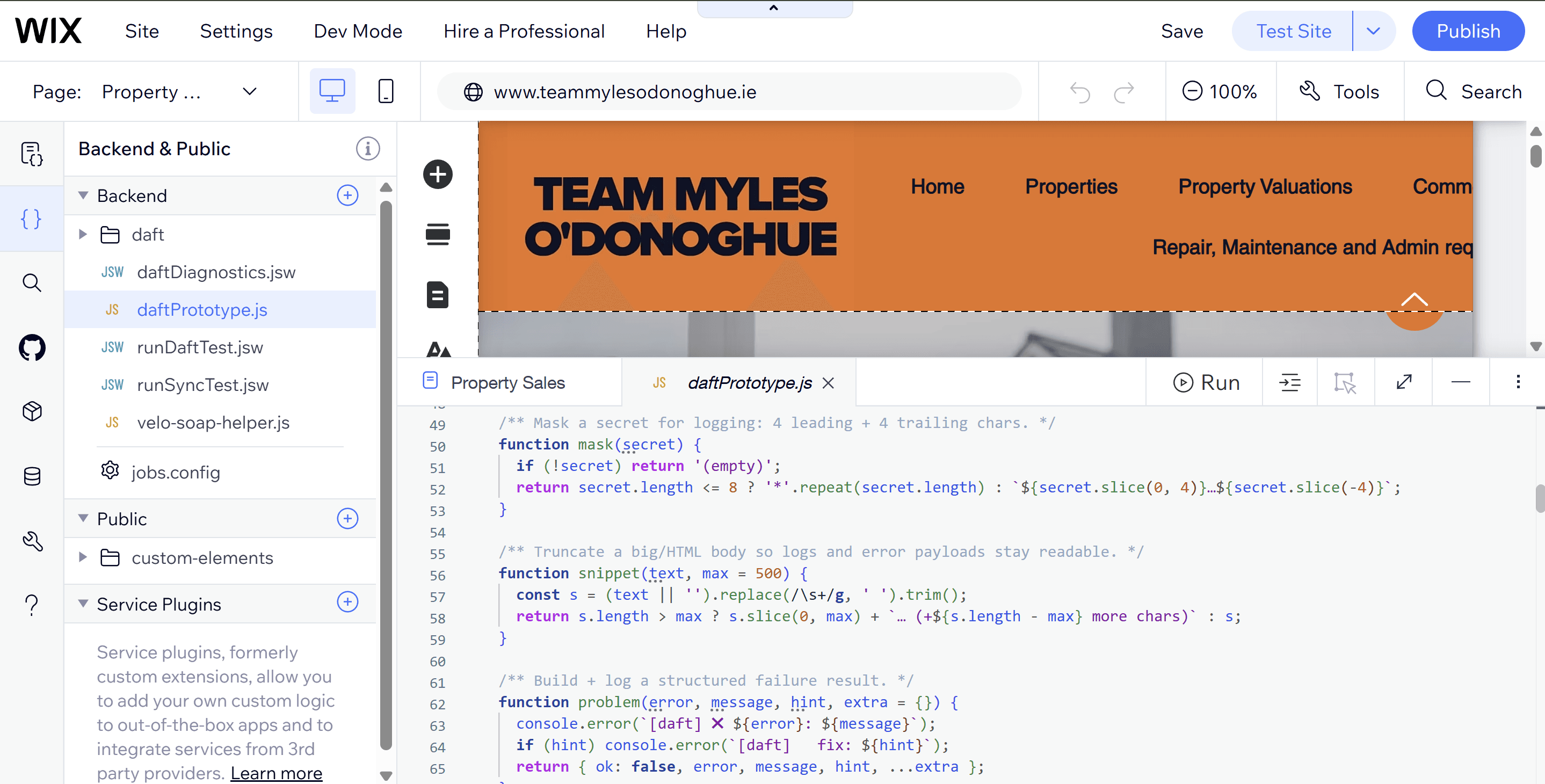Click the 100% zoom out control
Image resolution: width=1545 pixels, height=784 pixels.
point(1192,92)
